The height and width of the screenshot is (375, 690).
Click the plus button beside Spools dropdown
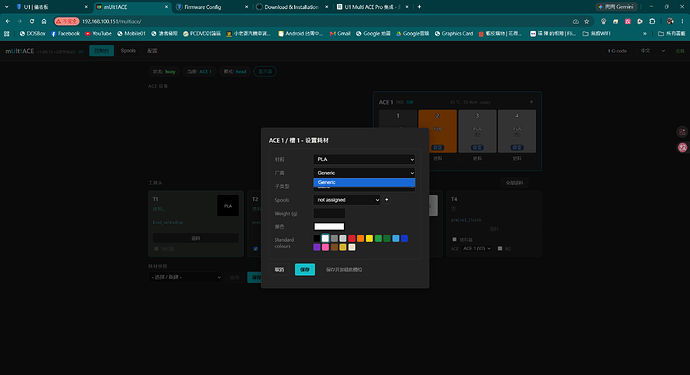coord(386,200)
